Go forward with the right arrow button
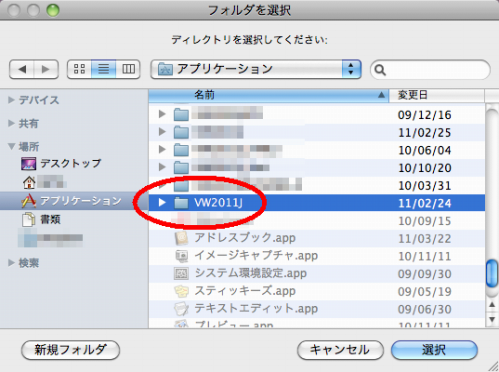The height and width of the screenshot is (372, 499). click(x=46, y=69)
